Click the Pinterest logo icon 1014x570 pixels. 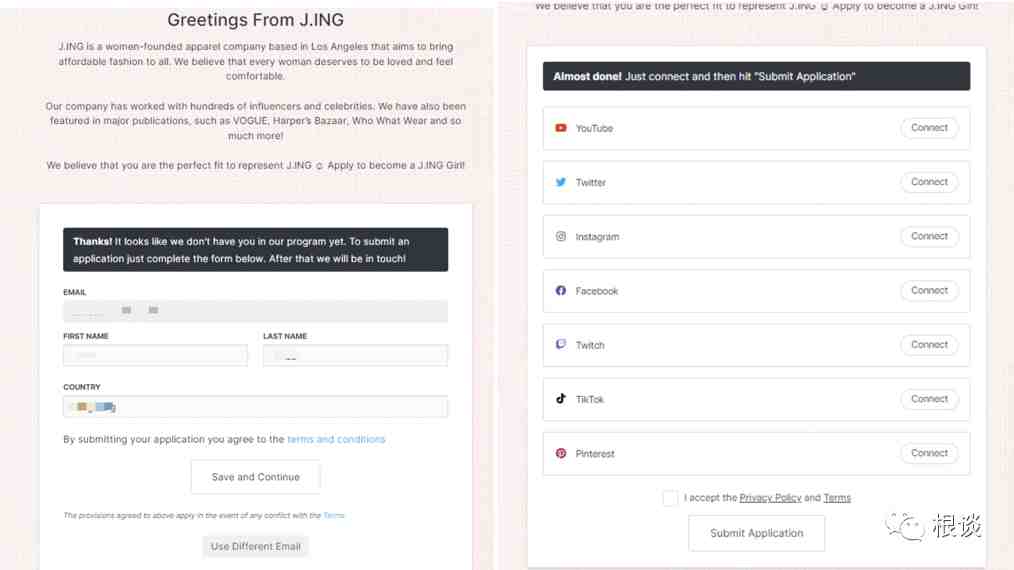click(561, 454)
